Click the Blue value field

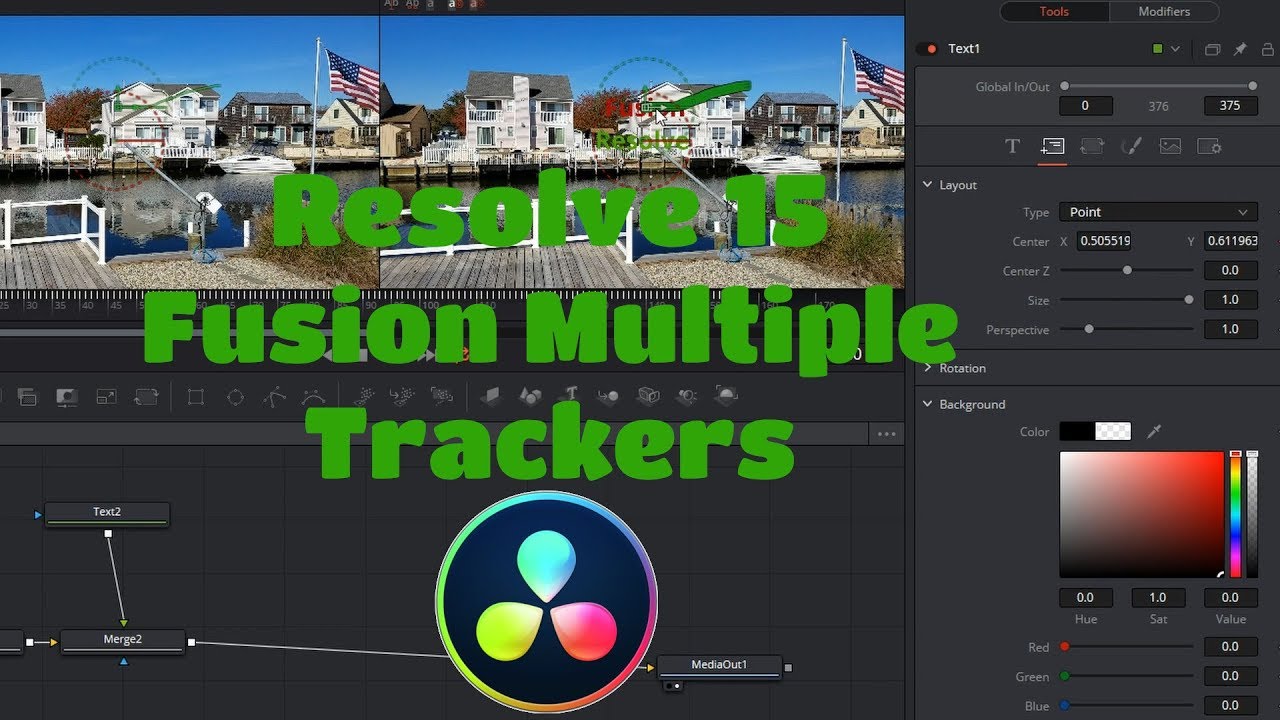(x=1230, y=706)
